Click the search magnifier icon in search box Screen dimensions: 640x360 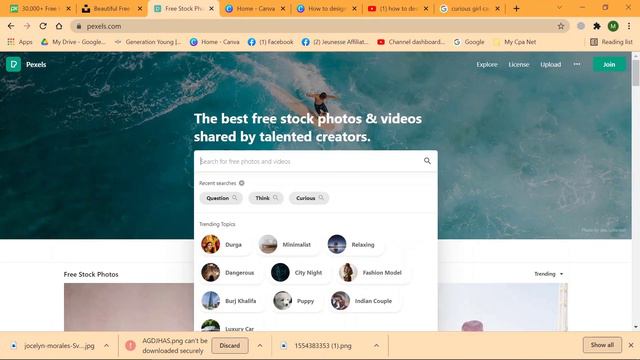click(x=427, y=161)
